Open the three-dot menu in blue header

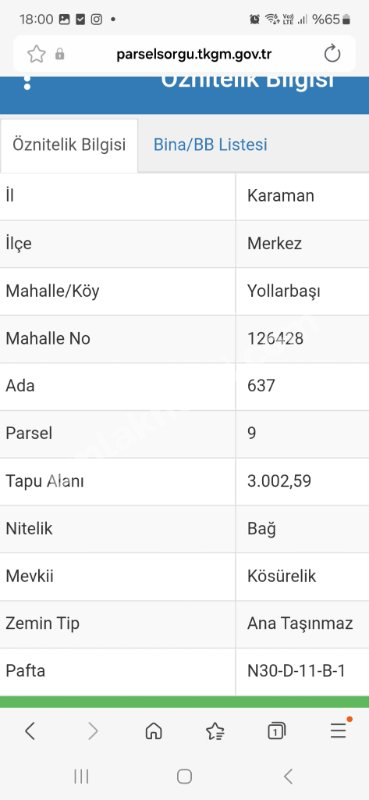27,83
